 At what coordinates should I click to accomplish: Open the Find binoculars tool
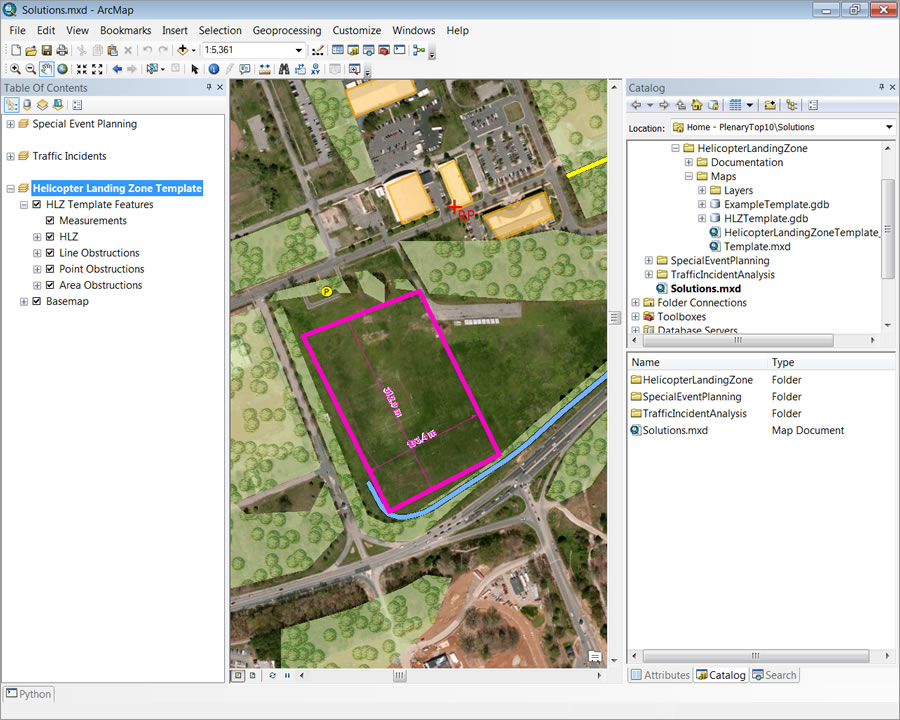(284, 69)
